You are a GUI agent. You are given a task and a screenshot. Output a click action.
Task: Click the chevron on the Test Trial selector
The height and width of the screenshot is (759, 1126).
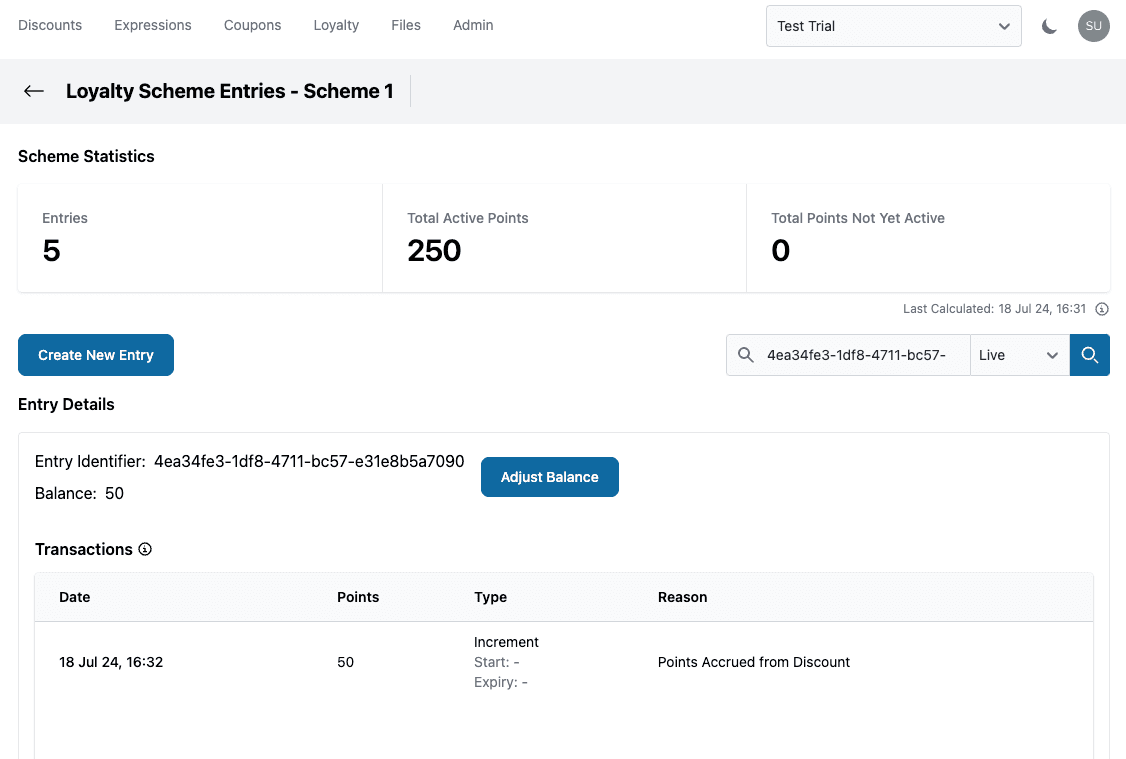1004,26
